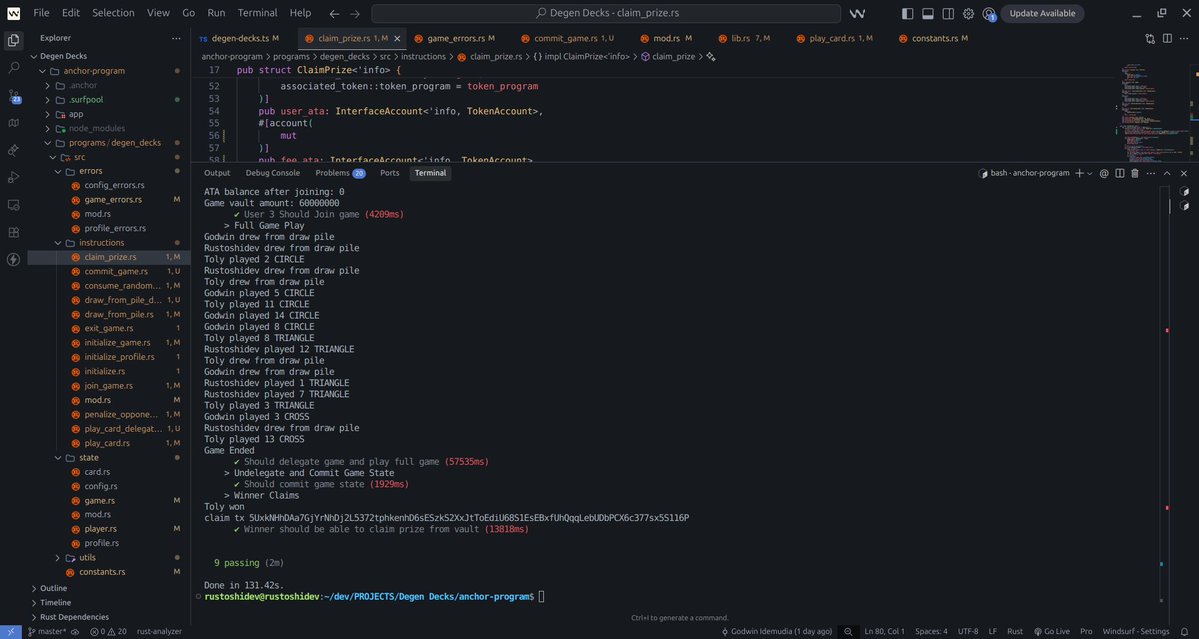1199x639 pixels.
Task: Open the Selection menu
Action: click(x=113, y=13)
